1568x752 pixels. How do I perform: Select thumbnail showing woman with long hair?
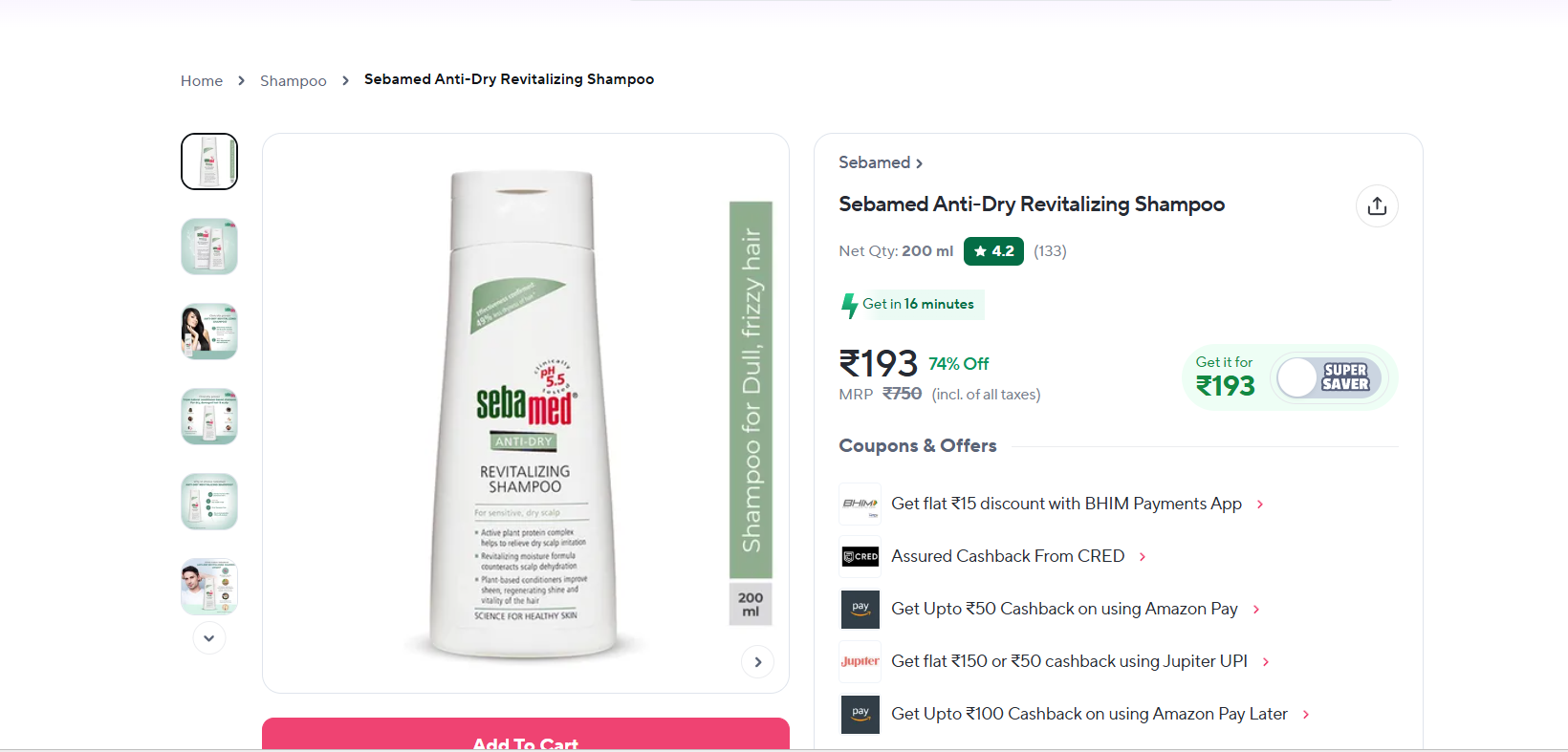pos(209,332)
